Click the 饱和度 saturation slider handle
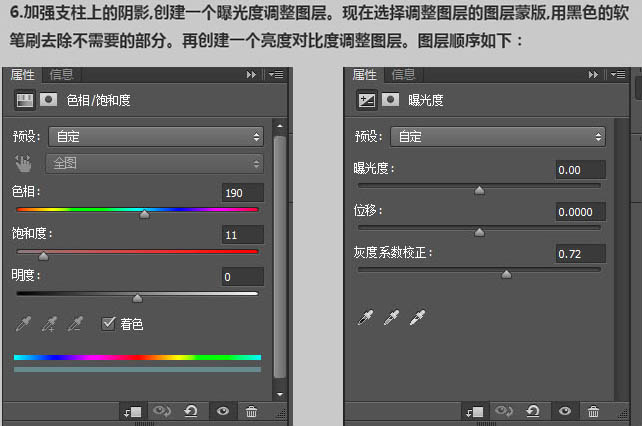Screen dimensions: 642x426 point(43,256)
